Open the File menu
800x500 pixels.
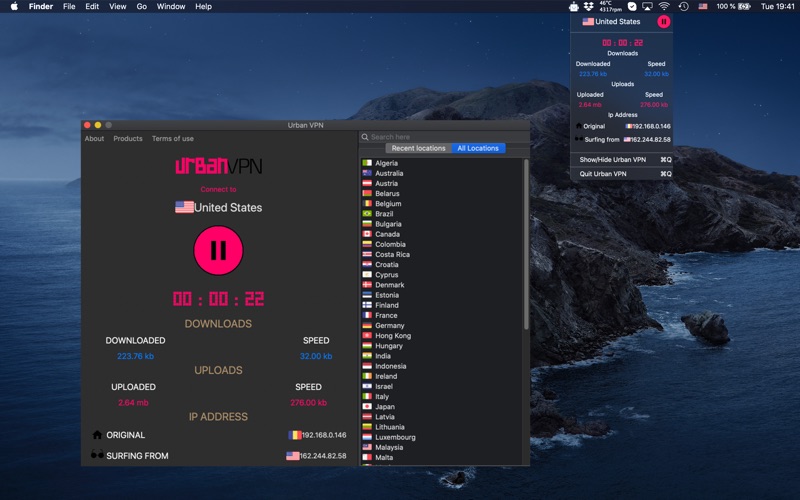69,6
